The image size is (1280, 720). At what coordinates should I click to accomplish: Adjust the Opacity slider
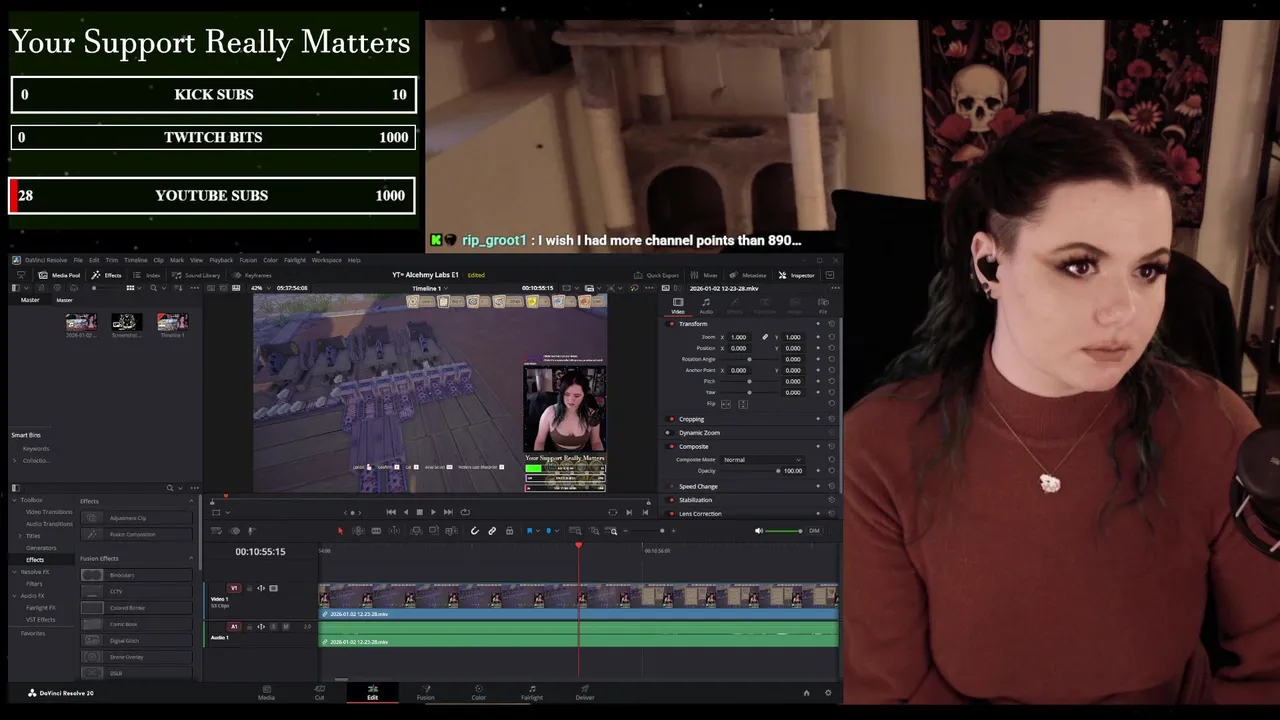point(750,471)
